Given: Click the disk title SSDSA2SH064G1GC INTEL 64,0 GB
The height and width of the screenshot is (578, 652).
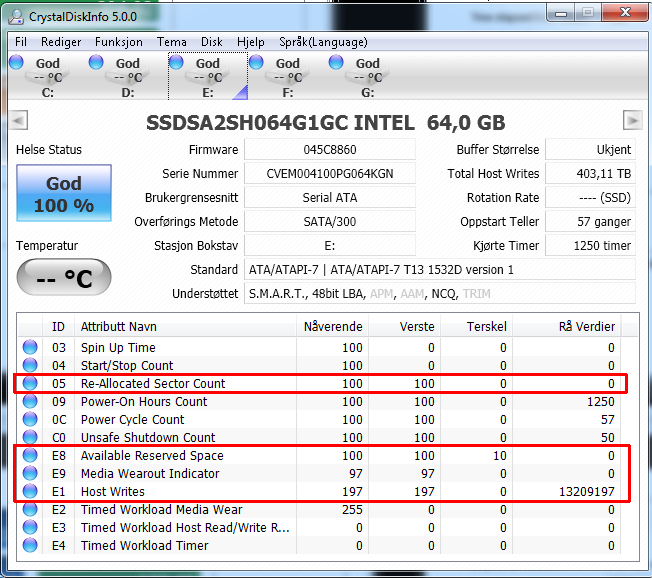Looking at the screenshot, I should pos(326,123).
